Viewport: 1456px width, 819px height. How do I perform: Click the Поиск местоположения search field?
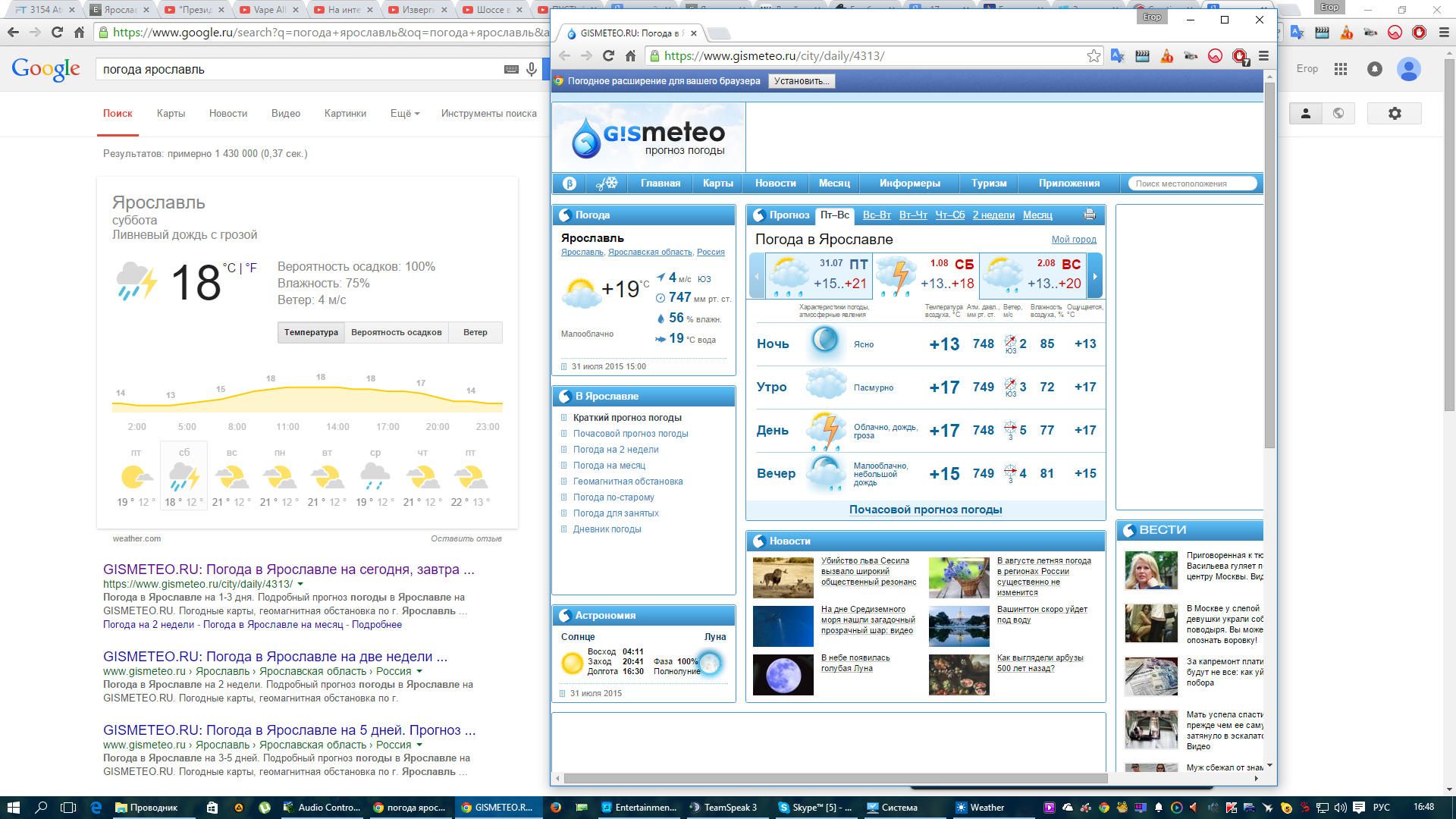[1191, 184]
